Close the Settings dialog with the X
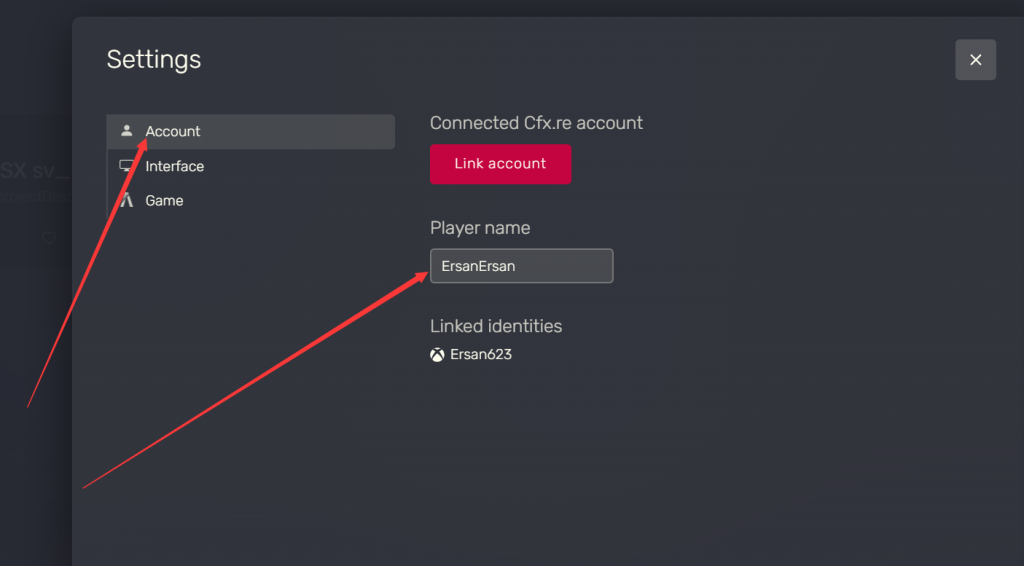1024x566 pixels. (975, 59)
